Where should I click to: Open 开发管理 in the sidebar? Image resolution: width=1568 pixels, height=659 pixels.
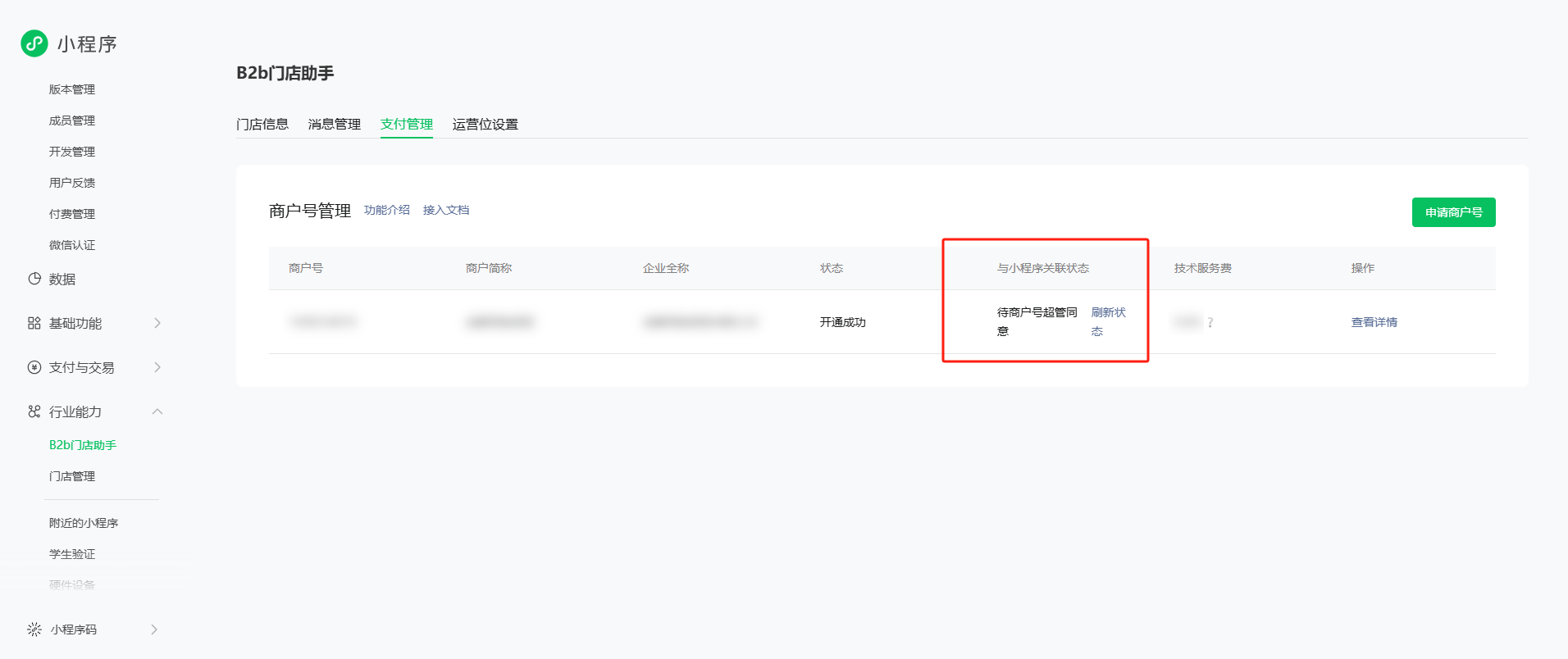pyautogui.click(x=72, y=152)
